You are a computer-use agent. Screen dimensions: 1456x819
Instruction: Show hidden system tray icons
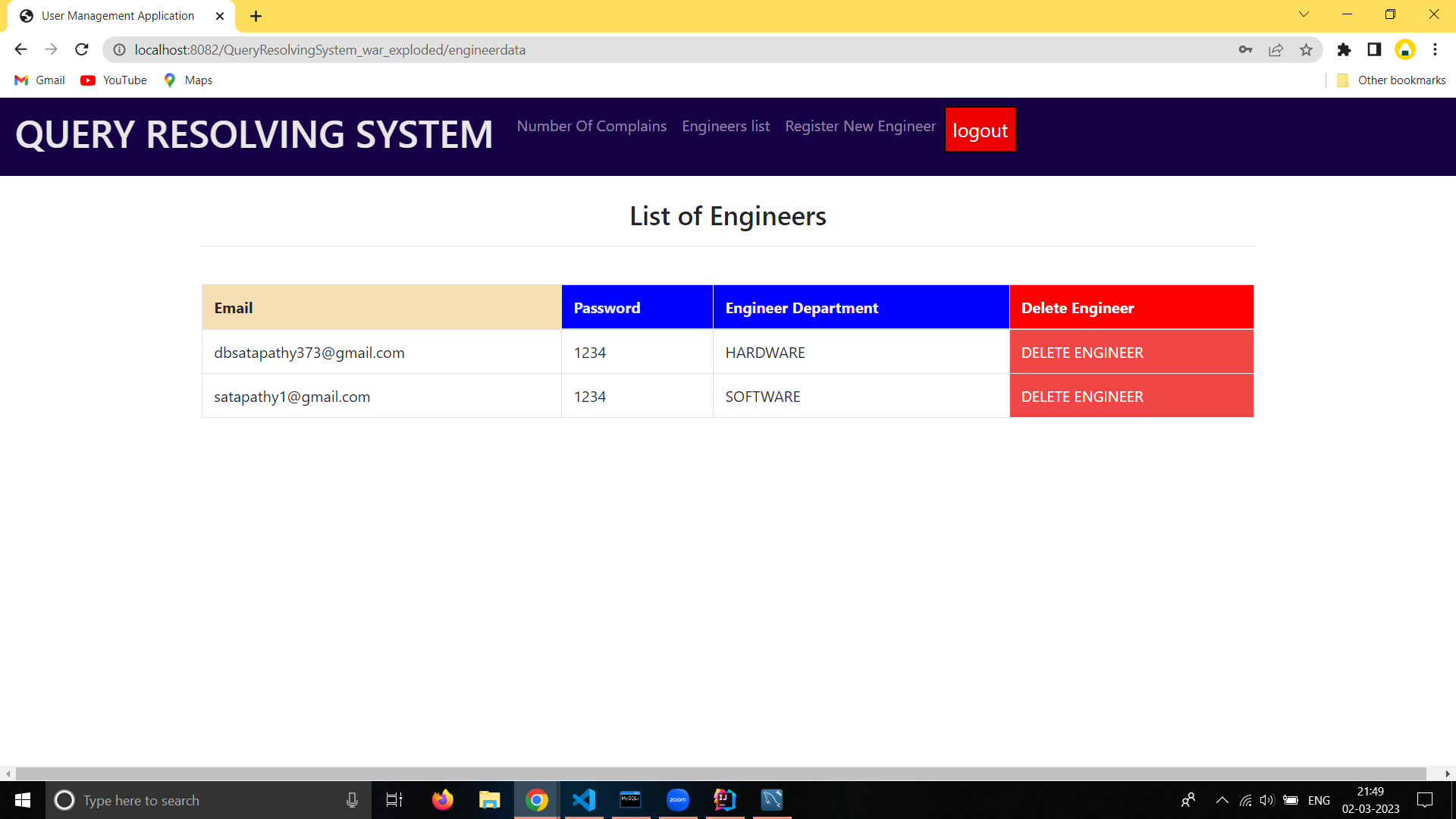1222,800
